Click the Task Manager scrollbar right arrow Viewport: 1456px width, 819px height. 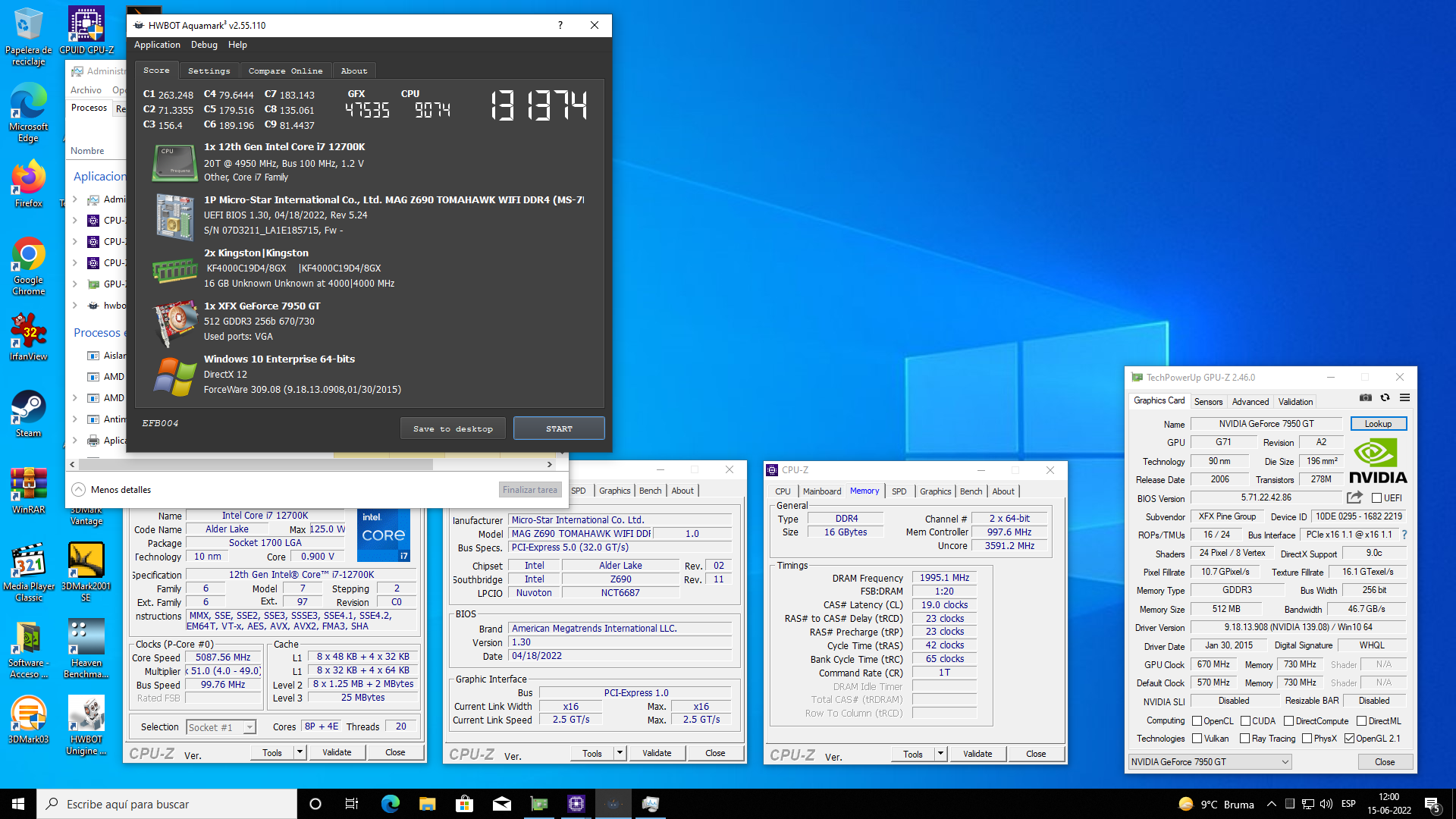tap(550, 464)
